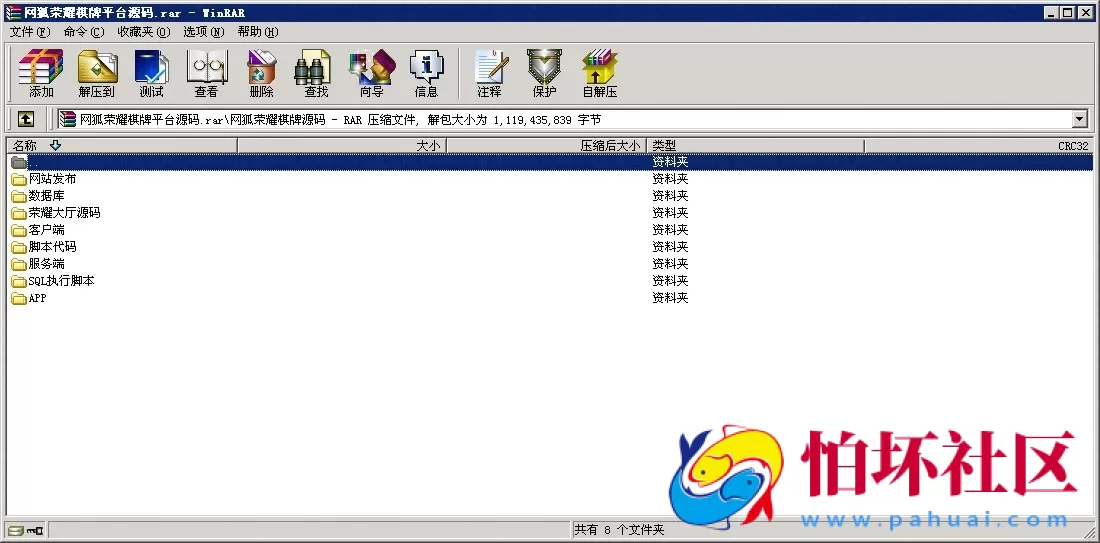Click the archive path address field

coord(565,119)
